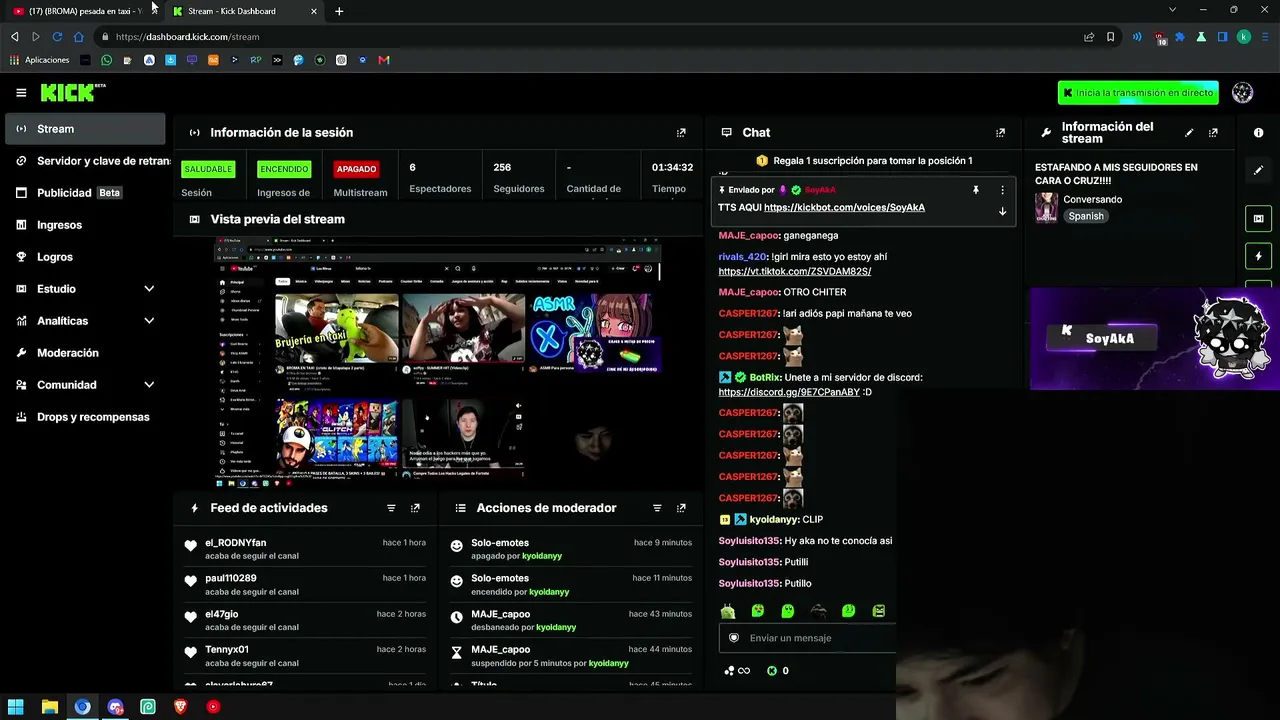The width and height of the screenshot is (1280, 720).
Task: Open File Explorer from taskbar
Action: 49,707
